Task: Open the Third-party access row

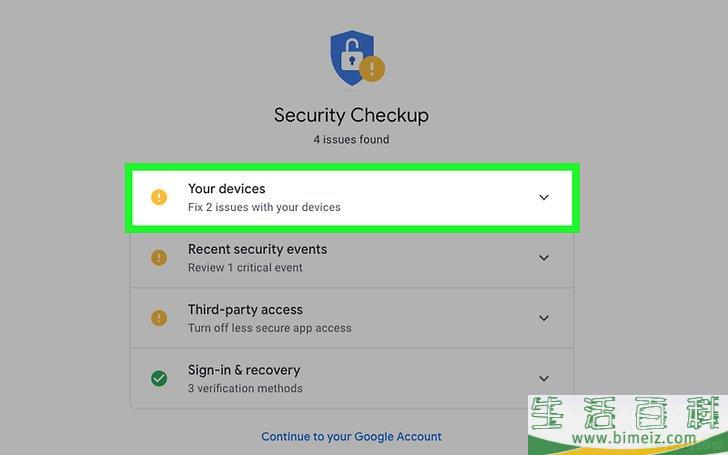Action: [x=351, y=318]
